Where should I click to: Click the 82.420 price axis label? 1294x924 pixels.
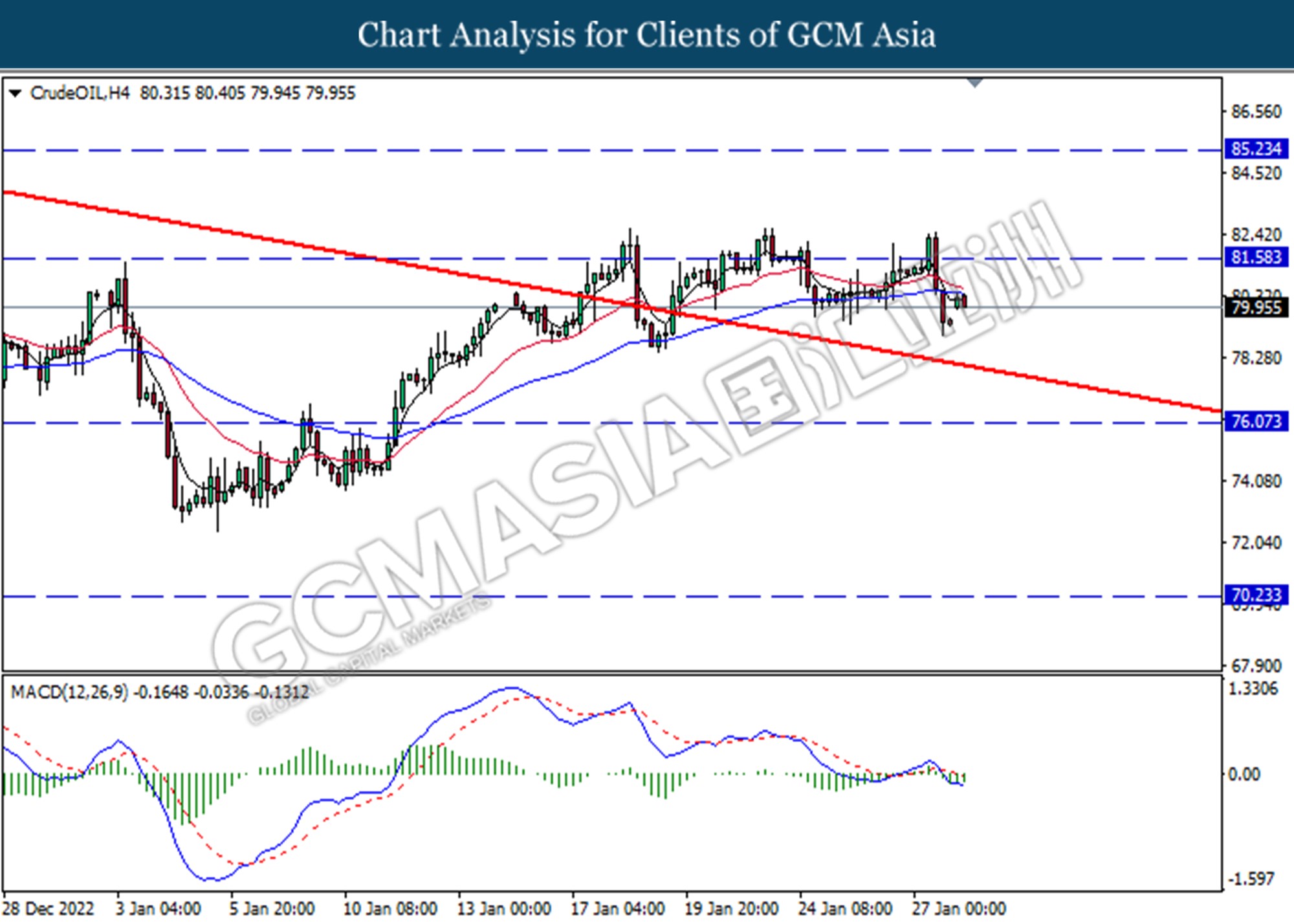(x=1256, y=234)
